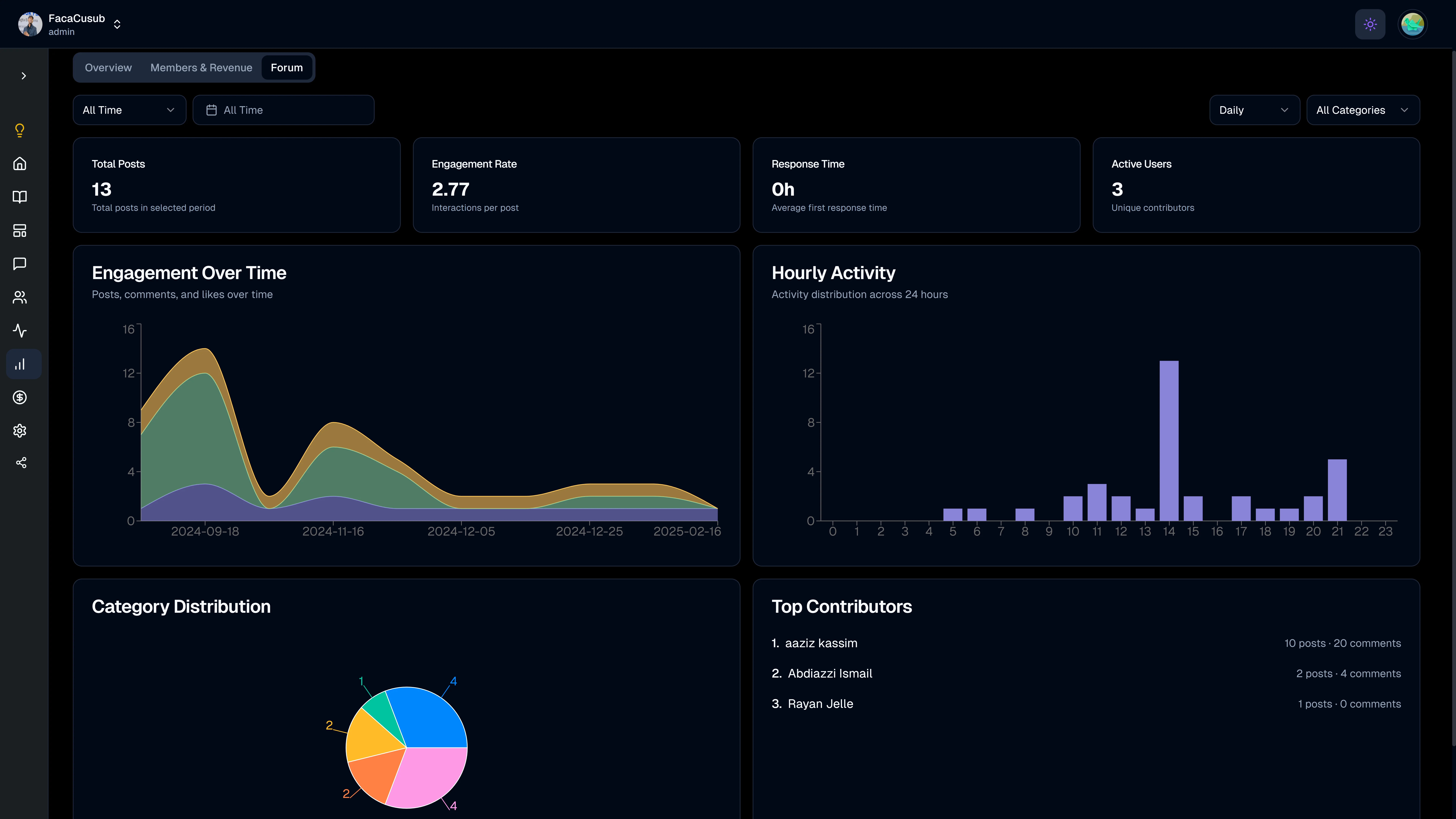Go to the home icon in sidebar

(x=20, y=164)
